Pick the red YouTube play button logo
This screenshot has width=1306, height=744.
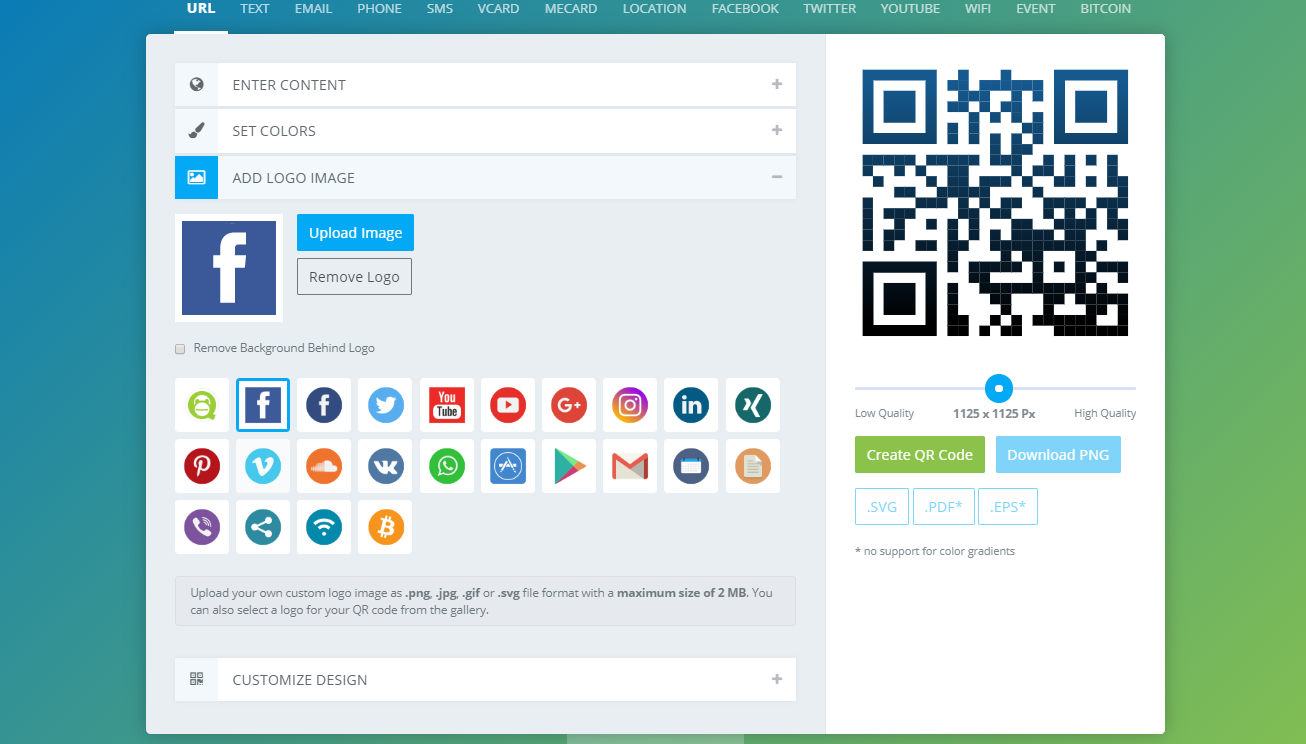(508, 405)
